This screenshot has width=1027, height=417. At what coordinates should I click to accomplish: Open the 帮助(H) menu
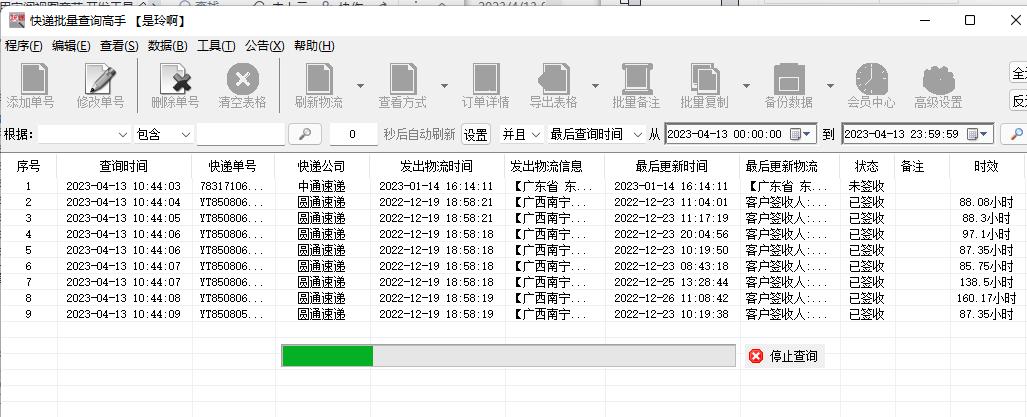[x=314, y=46]
